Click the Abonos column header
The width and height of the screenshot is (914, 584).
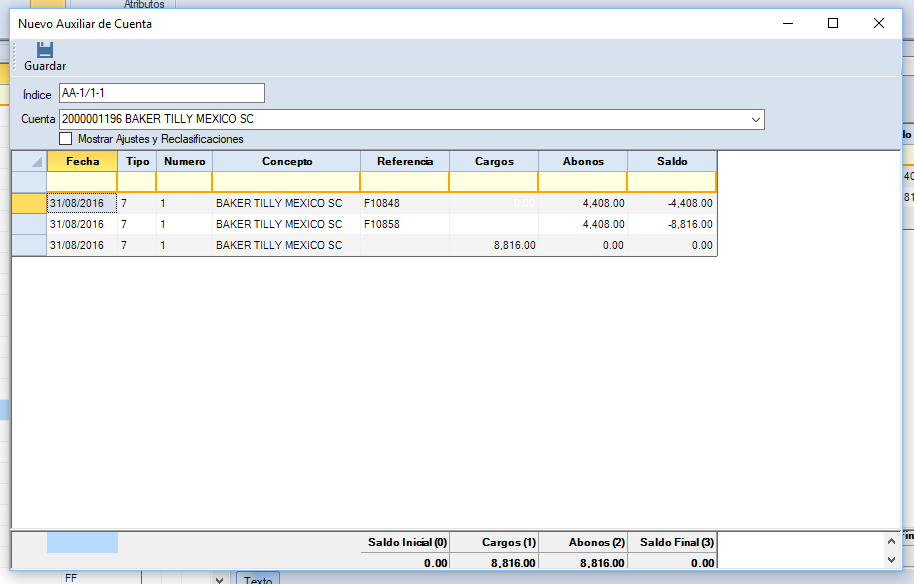pos(583,161)
